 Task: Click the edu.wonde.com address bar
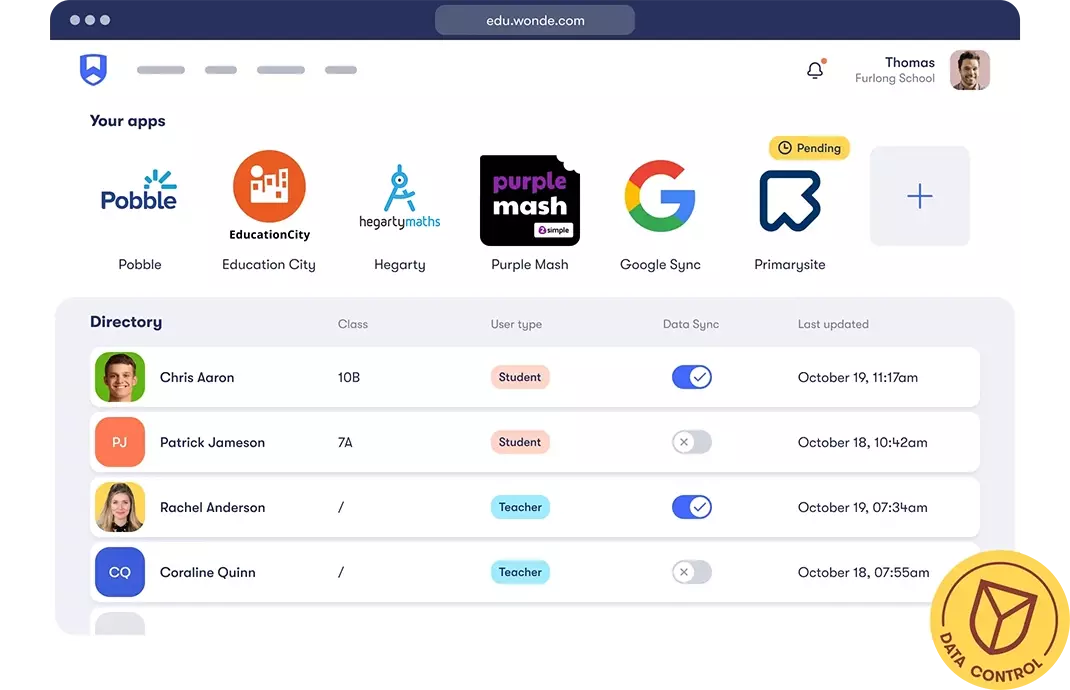pos(535,20)
